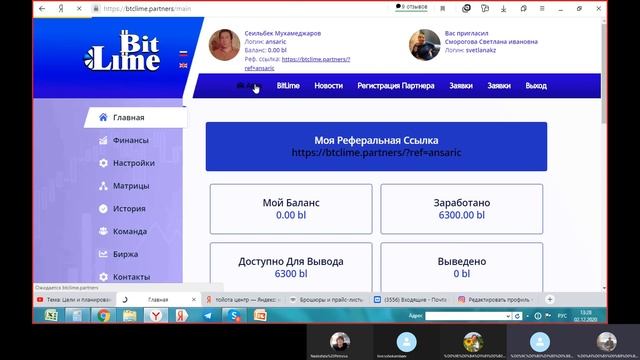The height and width of the screenshot is (360, 640).
Task: Open the downloads arrow icon
Action: point(504,9)
